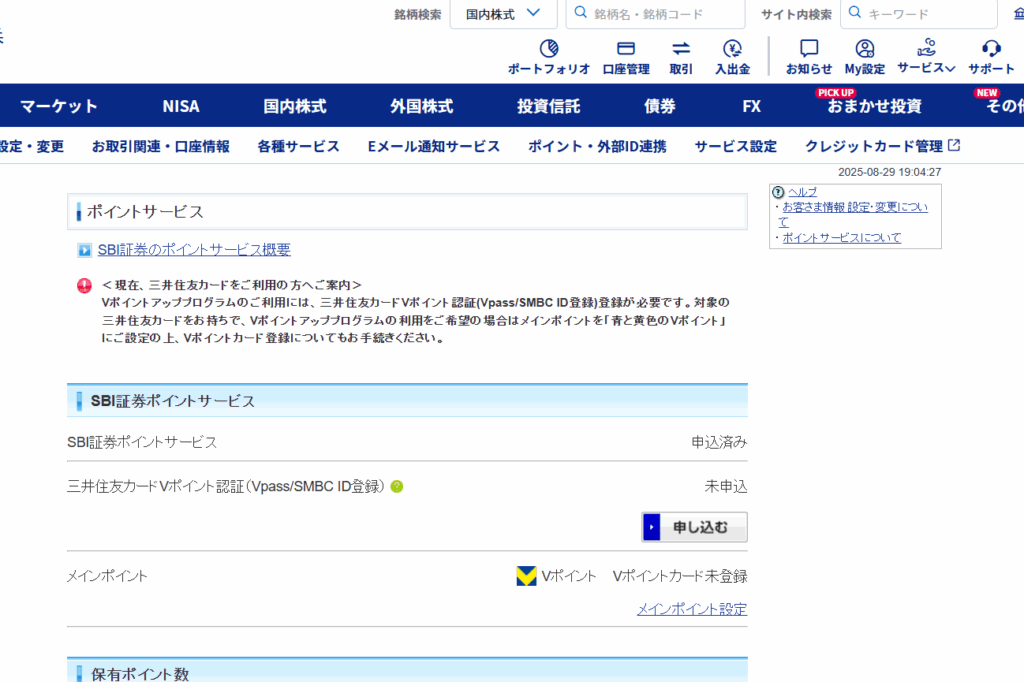Screen dimensions: 1024x682
Task: Open the 入出金 deposit/withdrawal icon
Action: coord(732,48)
